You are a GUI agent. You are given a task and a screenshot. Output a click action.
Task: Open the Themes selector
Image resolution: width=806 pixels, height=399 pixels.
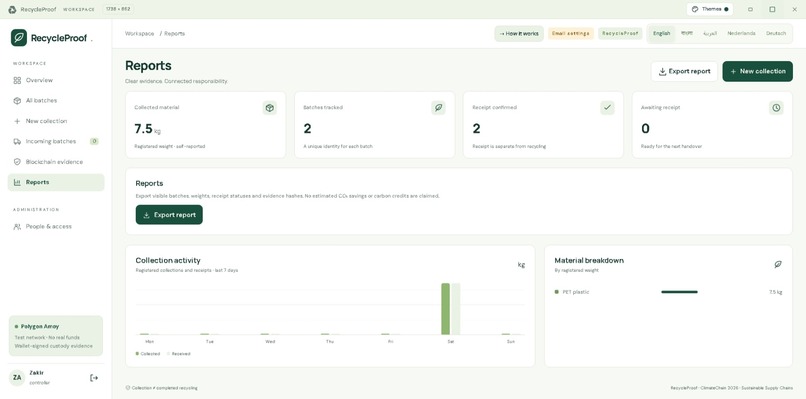pyautogui.click(x=709, y=9)
